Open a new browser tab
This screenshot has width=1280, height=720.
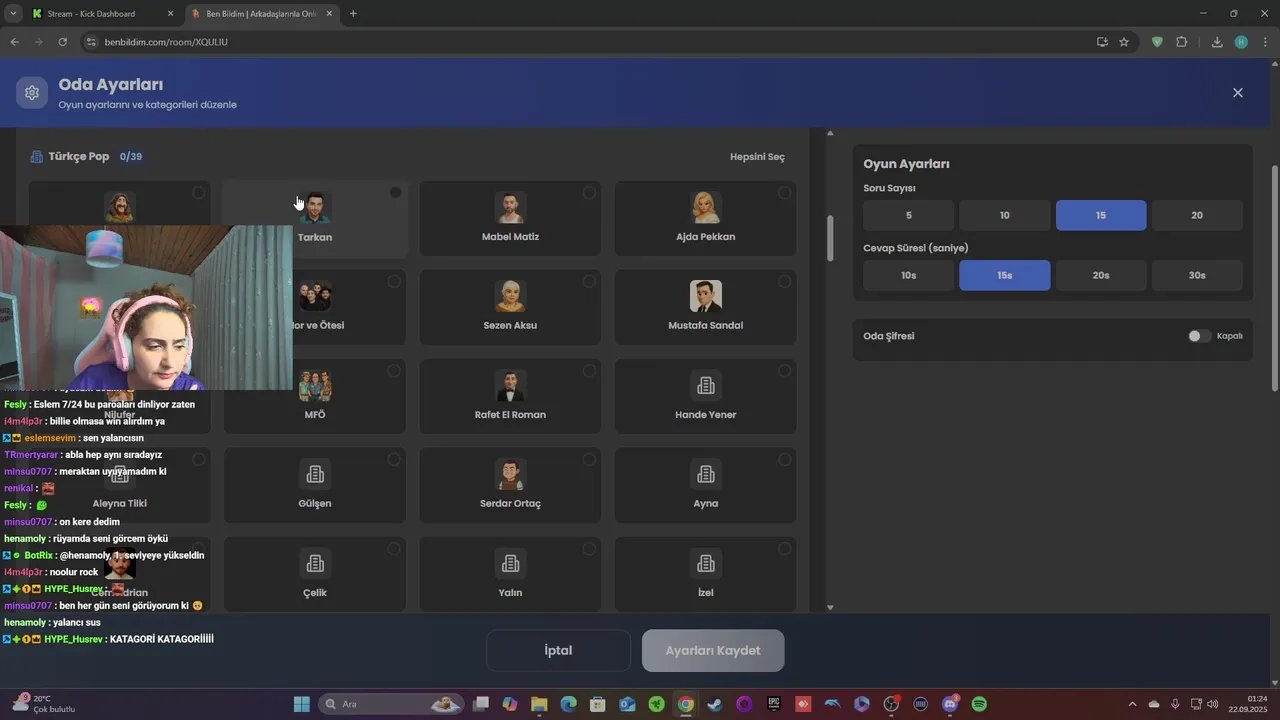coord(353,14)
